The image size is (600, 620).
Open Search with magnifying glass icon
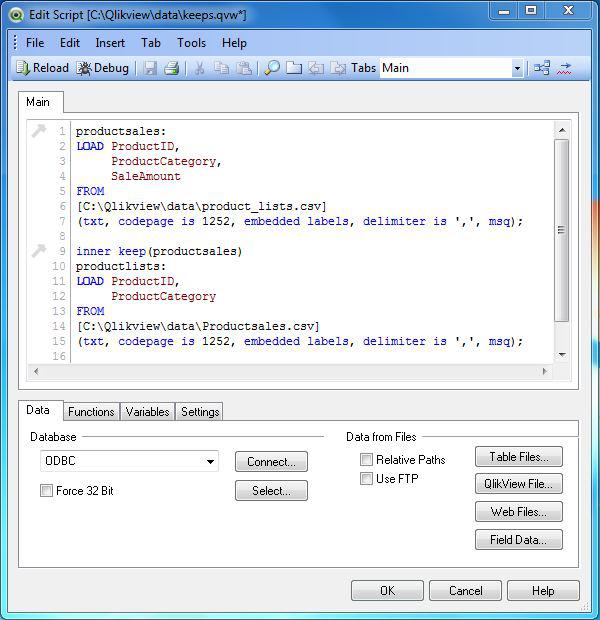pyautogui.click(x=272, y=68)
